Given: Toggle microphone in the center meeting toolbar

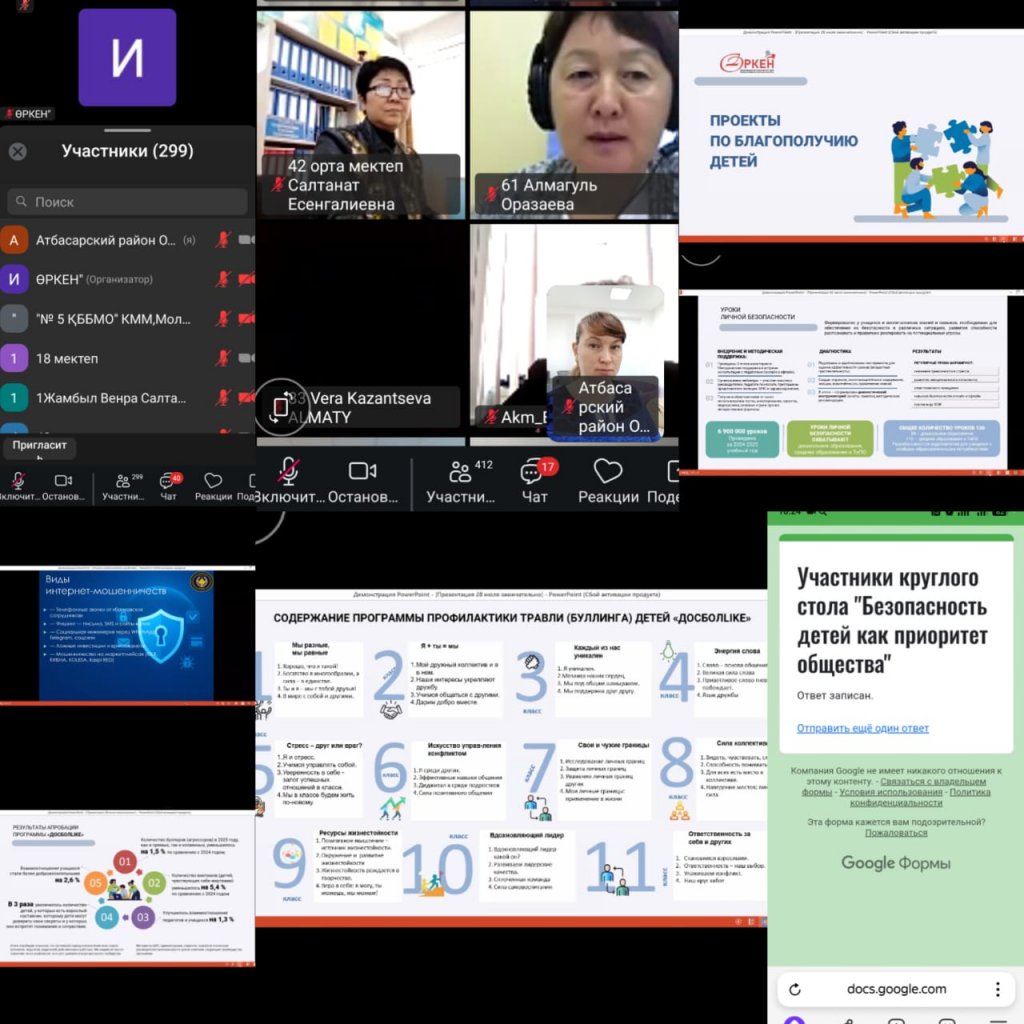Looking at the screenshot, I should (x=289, y=479).
